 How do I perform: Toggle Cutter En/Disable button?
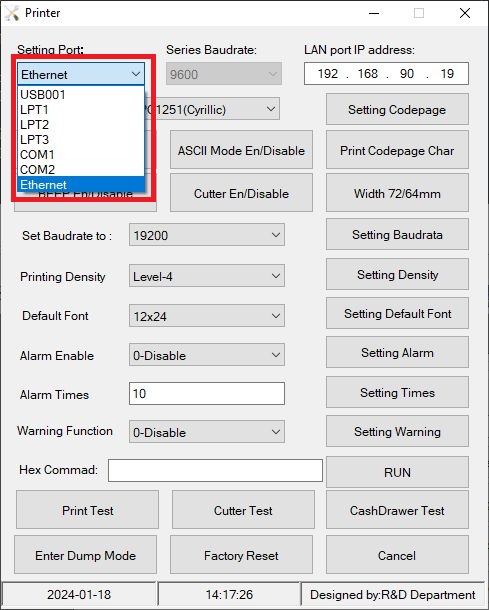(x=241, y=193)
